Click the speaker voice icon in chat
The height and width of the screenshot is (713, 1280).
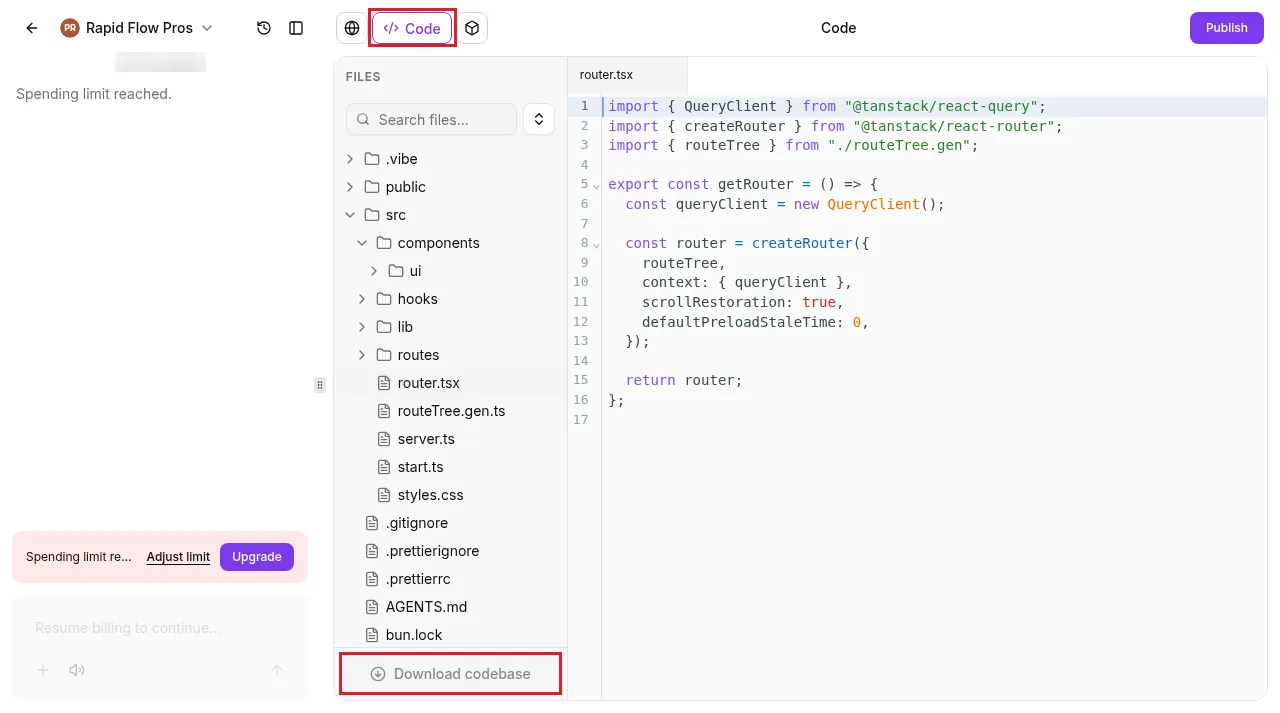[x=77, y=670]
